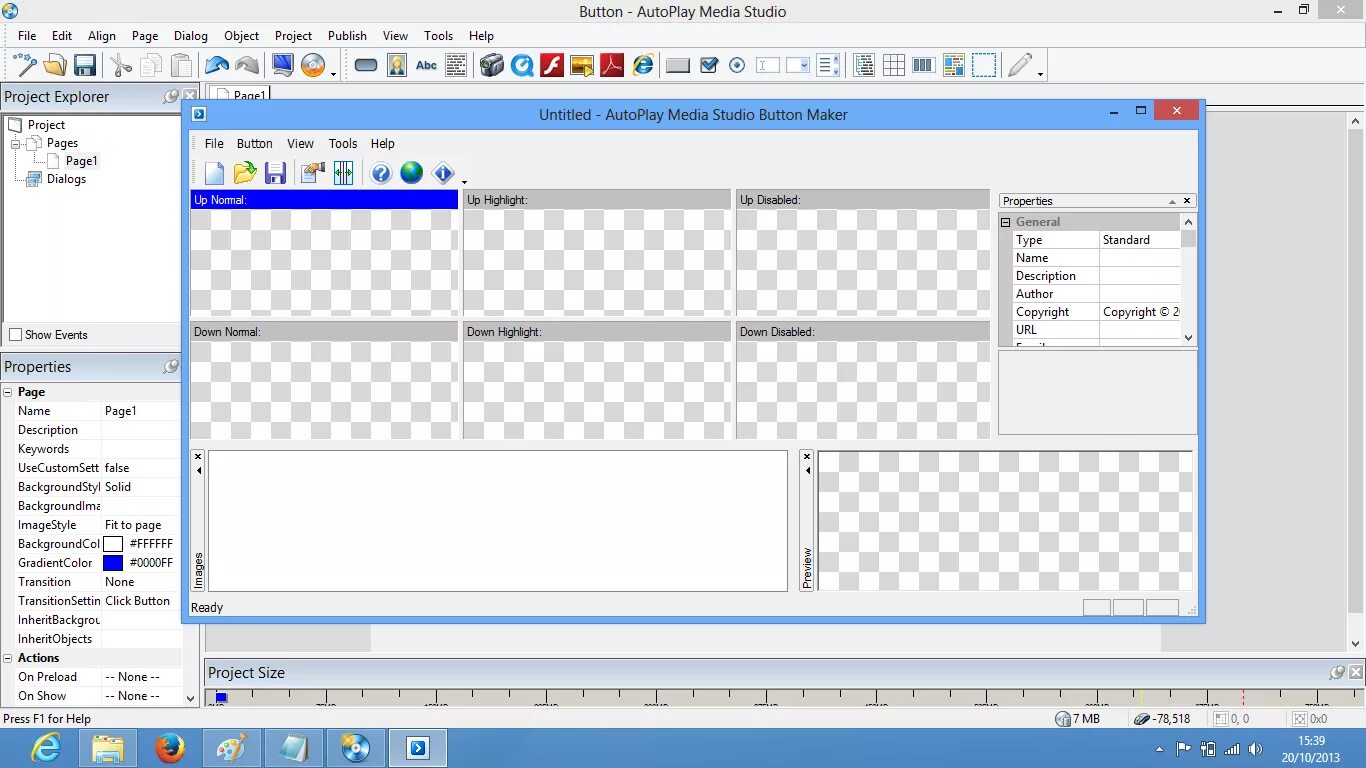Insert Flash object icon
Viewport: 1366px width, 768px height.
coord(552,66)
